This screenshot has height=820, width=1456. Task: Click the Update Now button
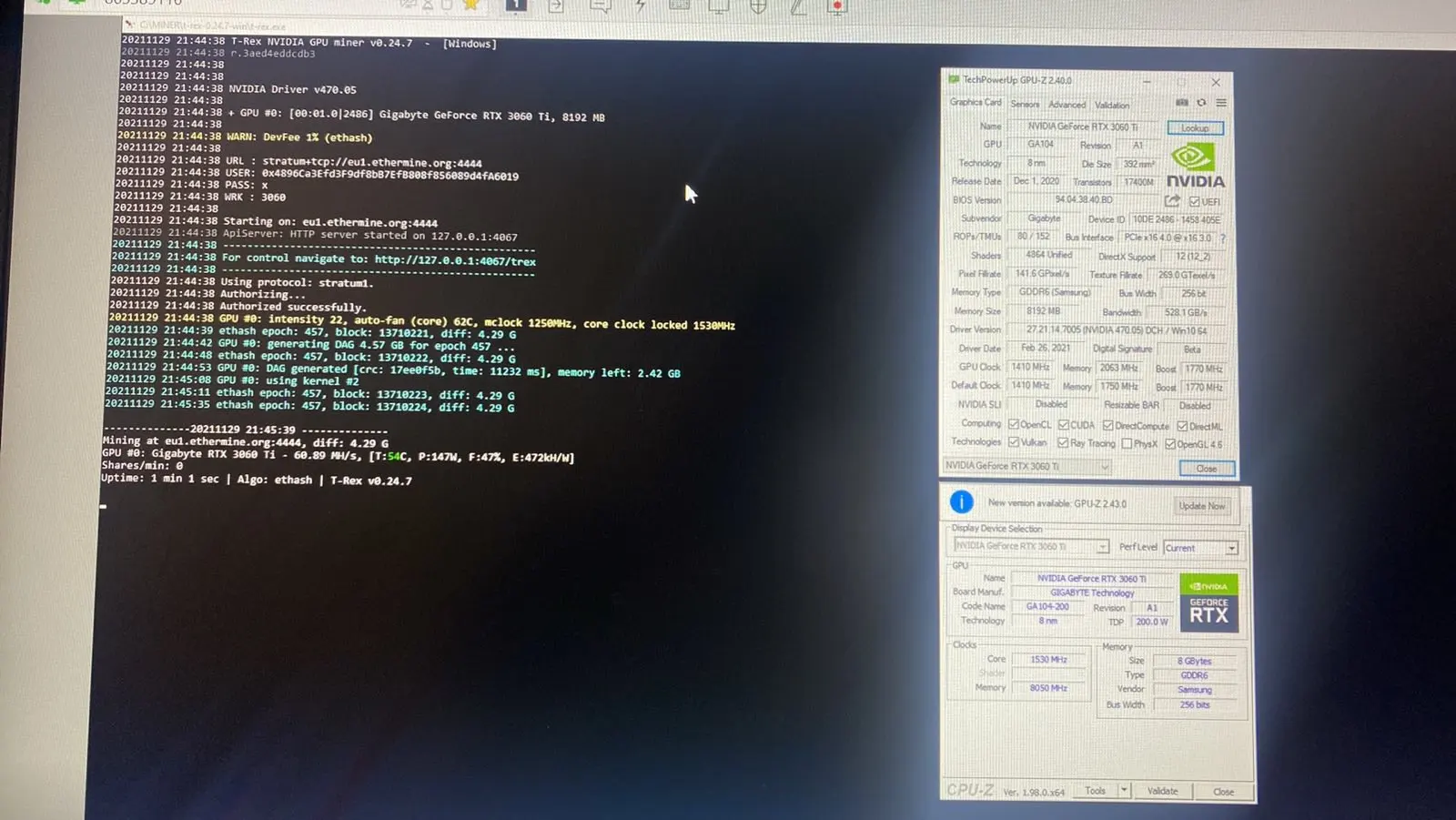[1202, 506]
